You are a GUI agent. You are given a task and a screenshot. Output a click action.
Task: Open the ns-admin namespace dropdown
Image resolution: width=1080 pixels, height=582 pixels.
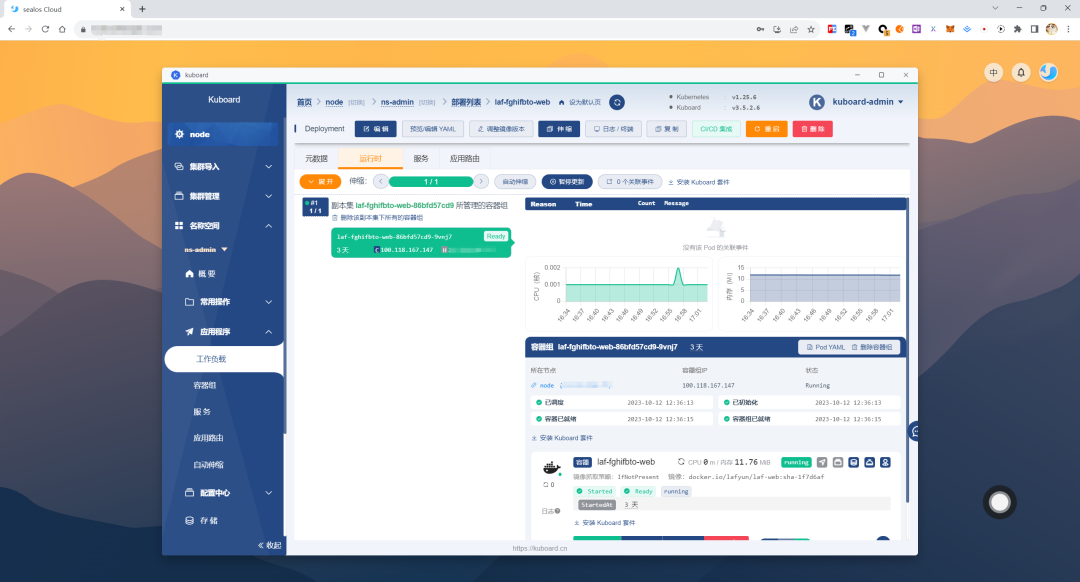[x=206, y=249]
